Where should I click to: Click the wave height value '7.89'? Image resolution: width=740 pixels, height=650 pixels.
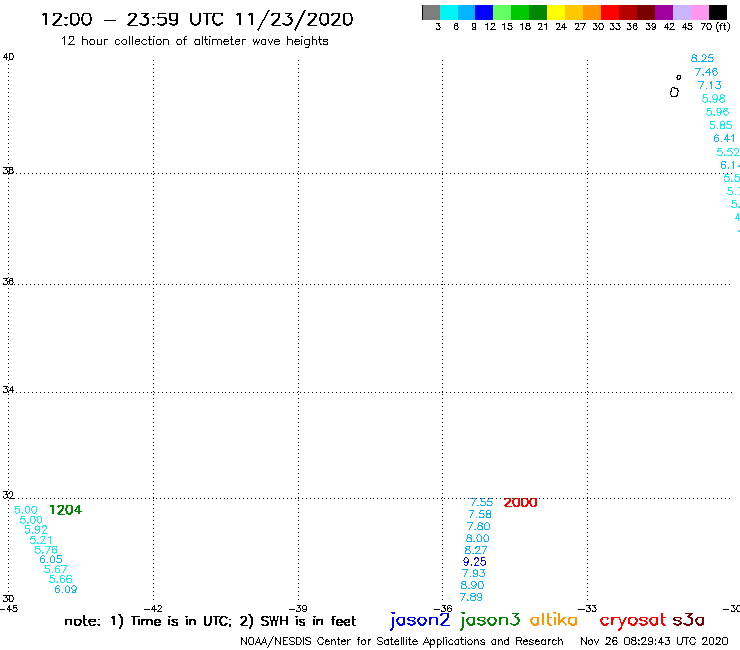point(471,597)
